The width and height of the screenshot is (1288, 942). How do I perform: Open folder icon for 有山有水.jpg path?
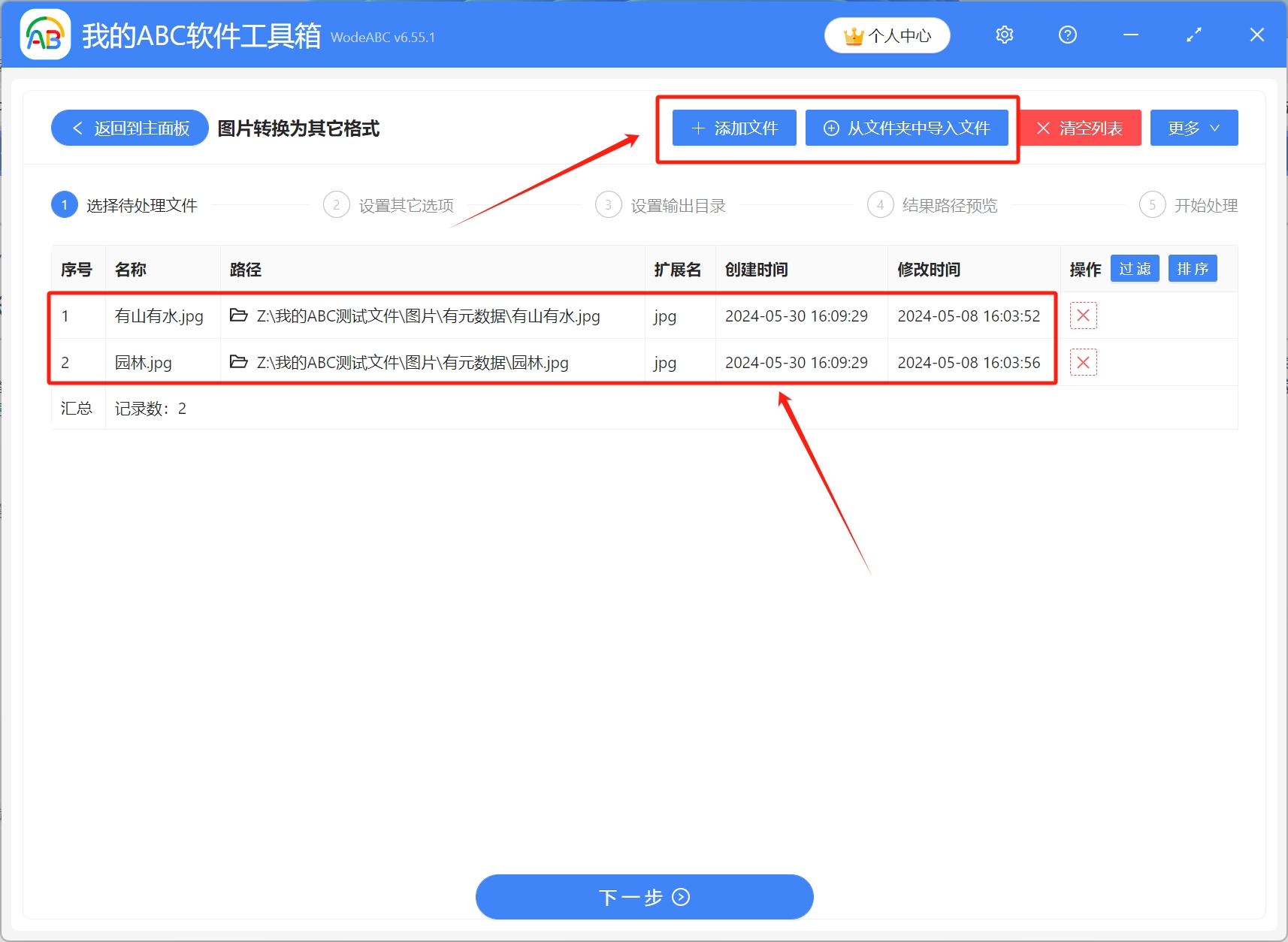239,316
